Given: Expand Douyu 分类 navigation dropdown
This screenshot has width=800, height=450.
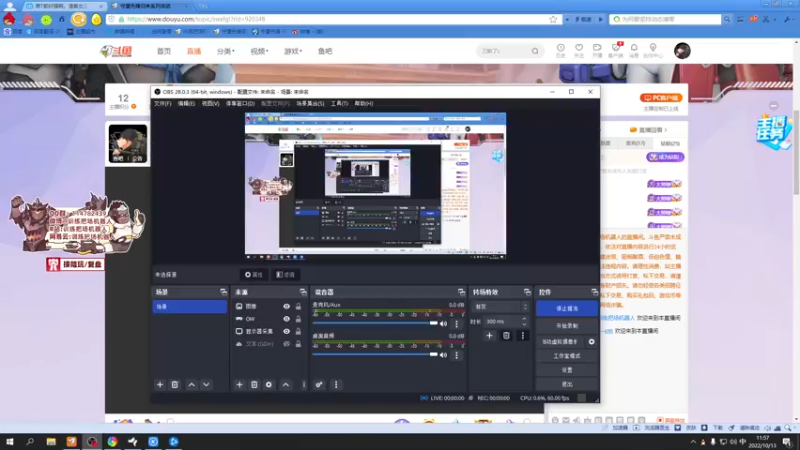Looking at the screenshot, I should (x=226, y=51).
